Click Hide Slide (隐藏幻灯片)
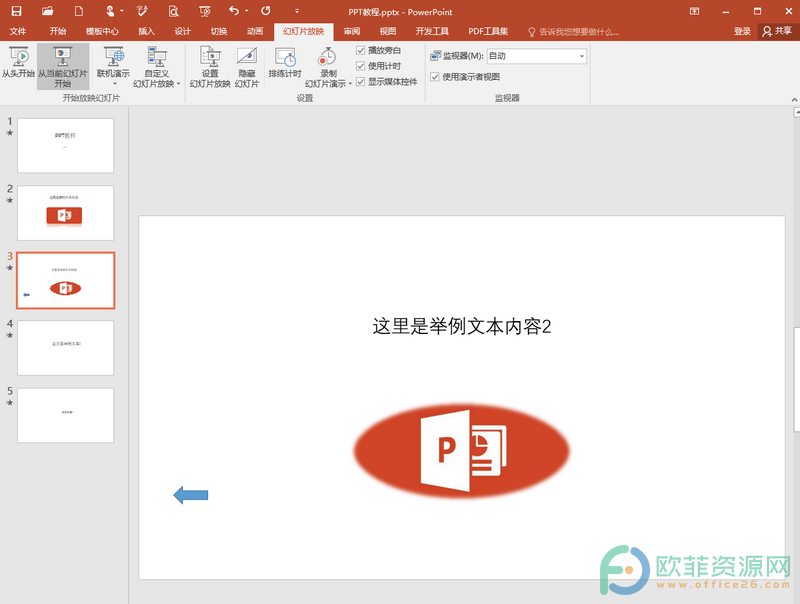The height and width of the screenshot is (604, 800). coord(247,67)
